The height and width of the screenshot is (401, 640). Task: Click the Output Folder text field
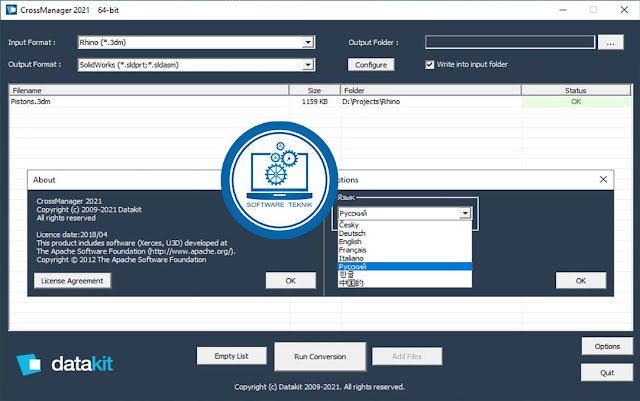click(510, 42)
